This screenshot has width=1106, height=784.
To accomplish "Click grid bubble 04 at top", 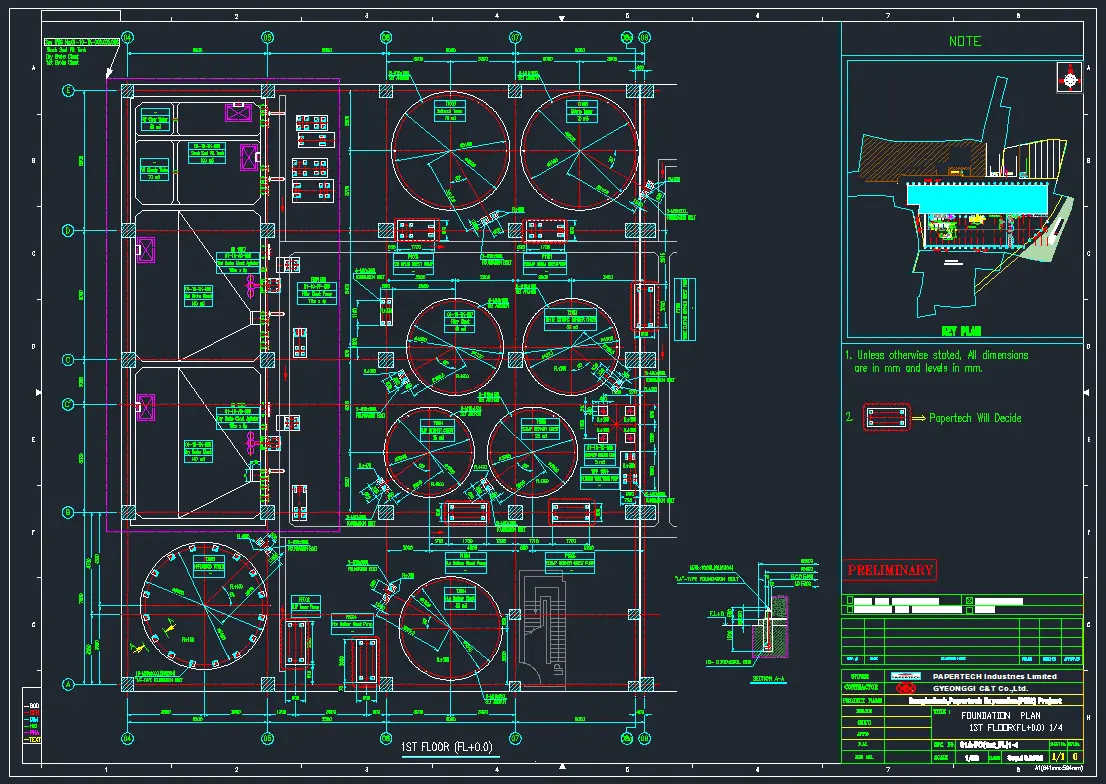I will (x=127, y=37).
